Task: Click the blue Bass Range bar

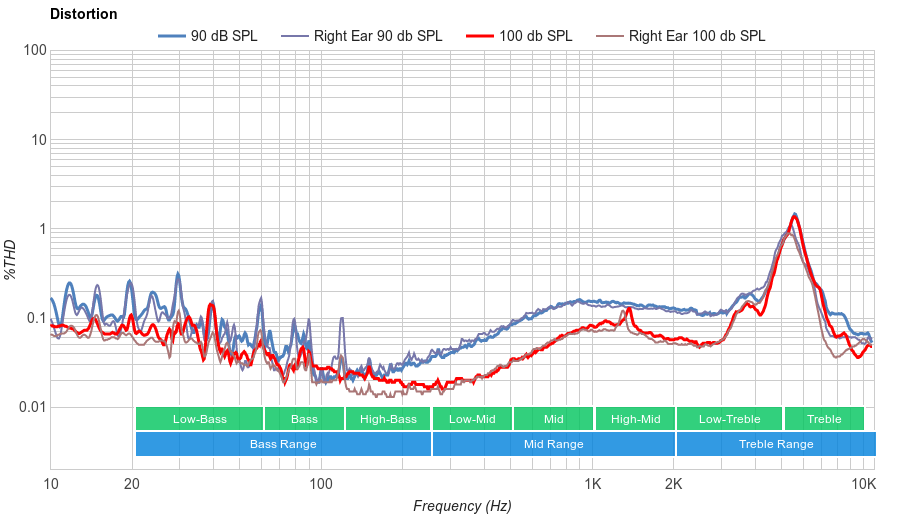Action: point(283,444)
